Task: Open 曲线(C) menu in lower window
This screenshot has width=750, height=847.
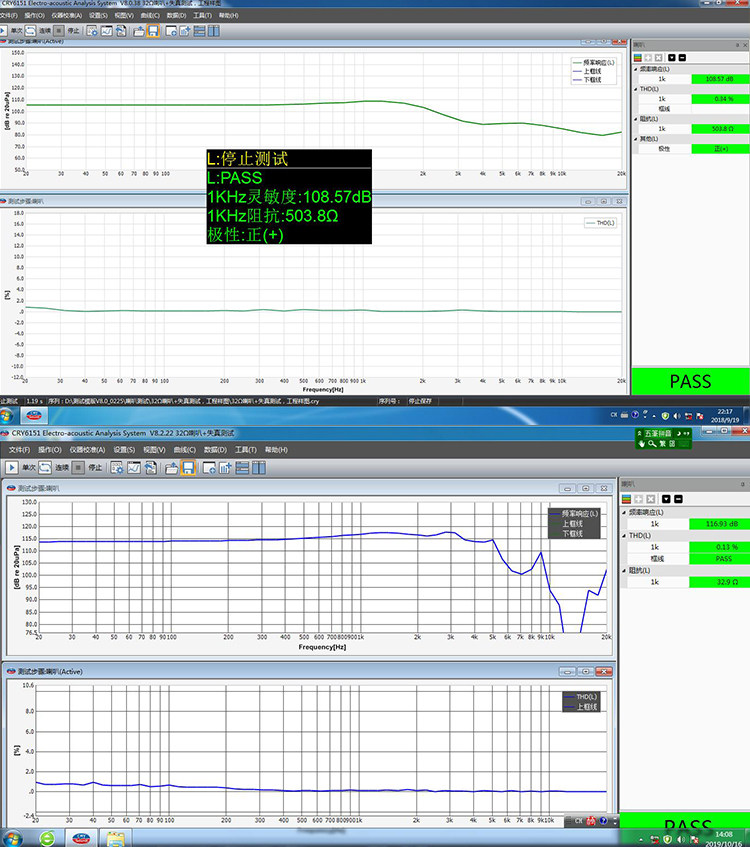Action: tap(184, 449)
